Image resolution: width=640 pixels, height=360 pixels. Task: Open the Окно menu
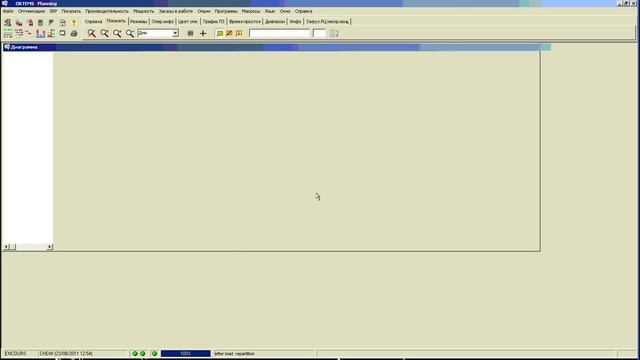[285, 11]
